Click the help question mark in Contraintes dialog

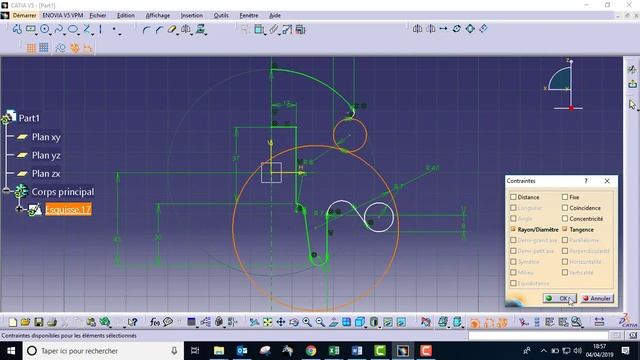click(x=586, y=181)
